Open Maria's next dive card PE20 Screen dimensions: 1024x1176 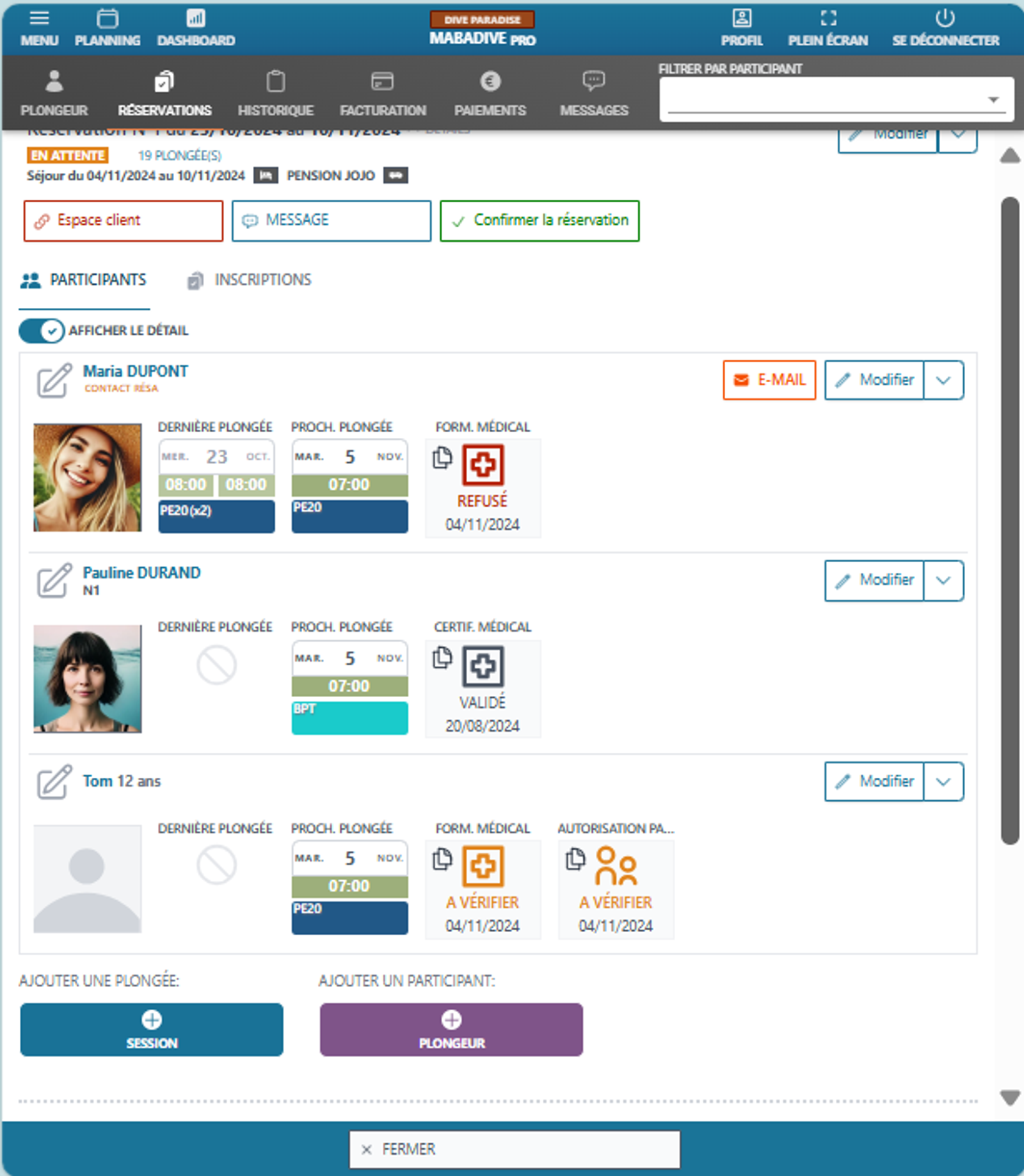tap(349, 486)
